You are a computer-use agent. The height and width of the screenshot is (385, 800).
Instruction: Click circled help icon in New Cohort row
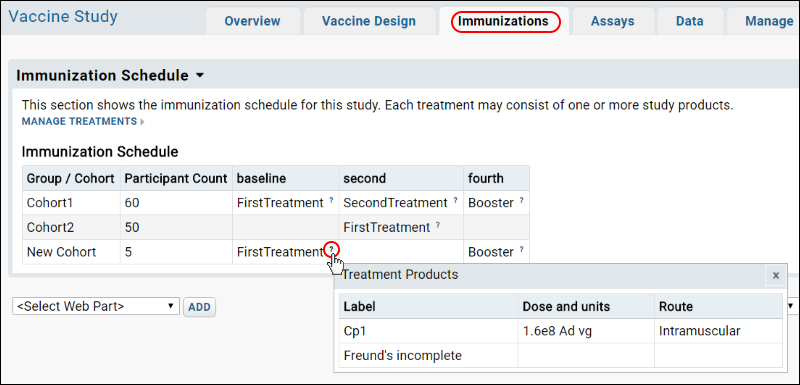[x=332, y=249]
